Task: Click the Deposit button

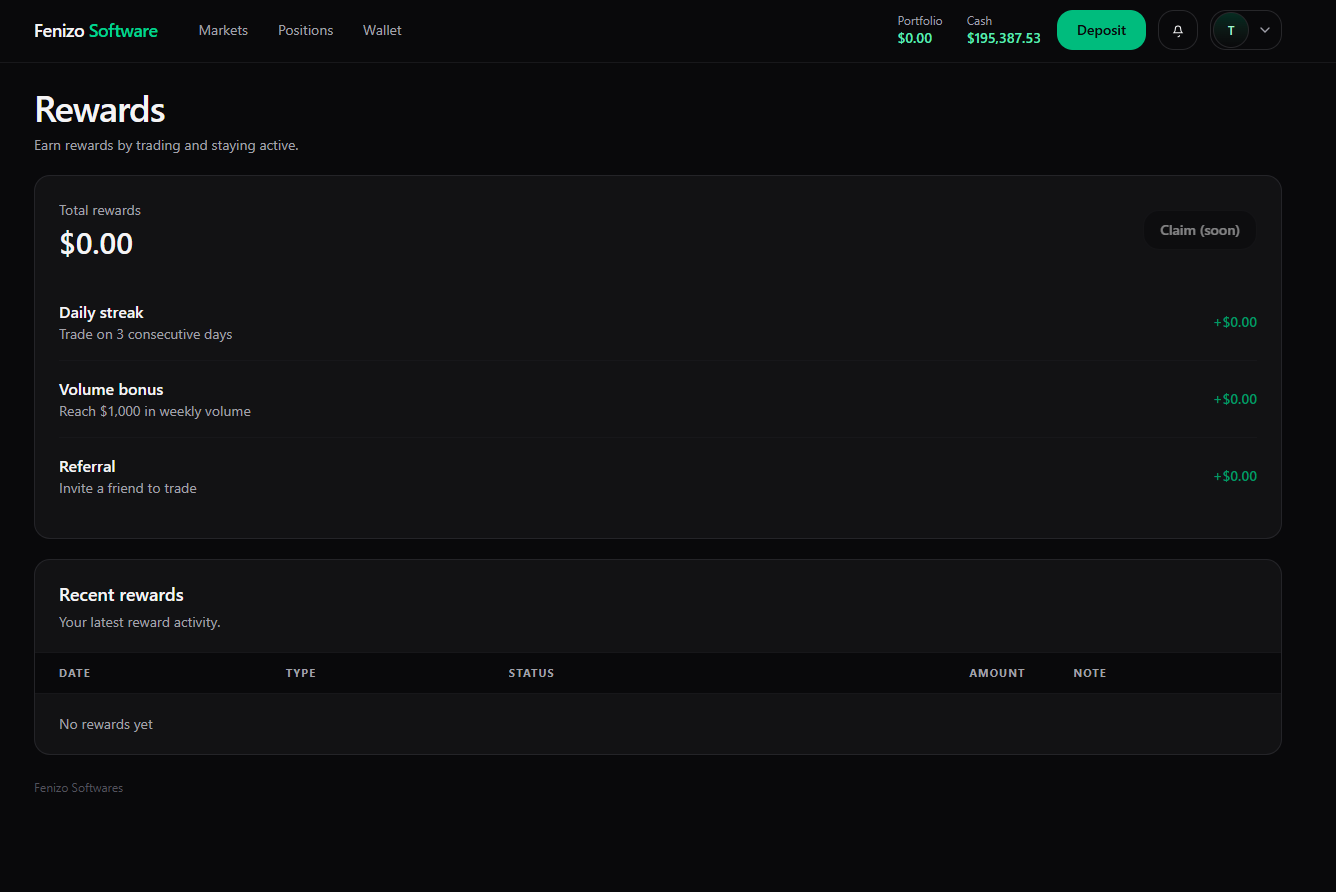Action: coord(1101,30)
